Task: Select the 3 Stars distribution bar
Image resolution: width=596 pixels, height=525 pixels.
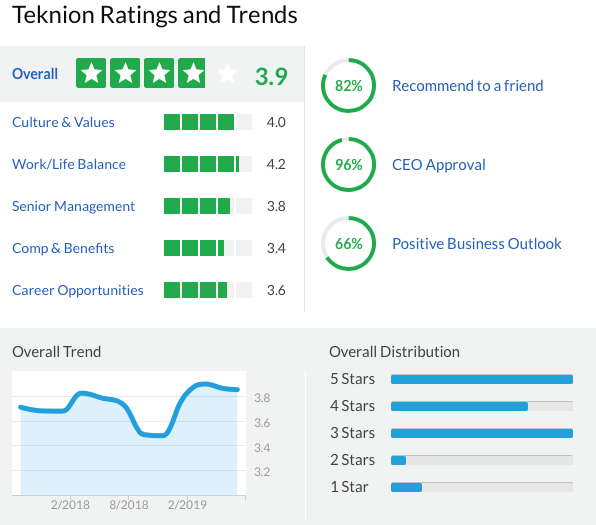Action: 482,433
